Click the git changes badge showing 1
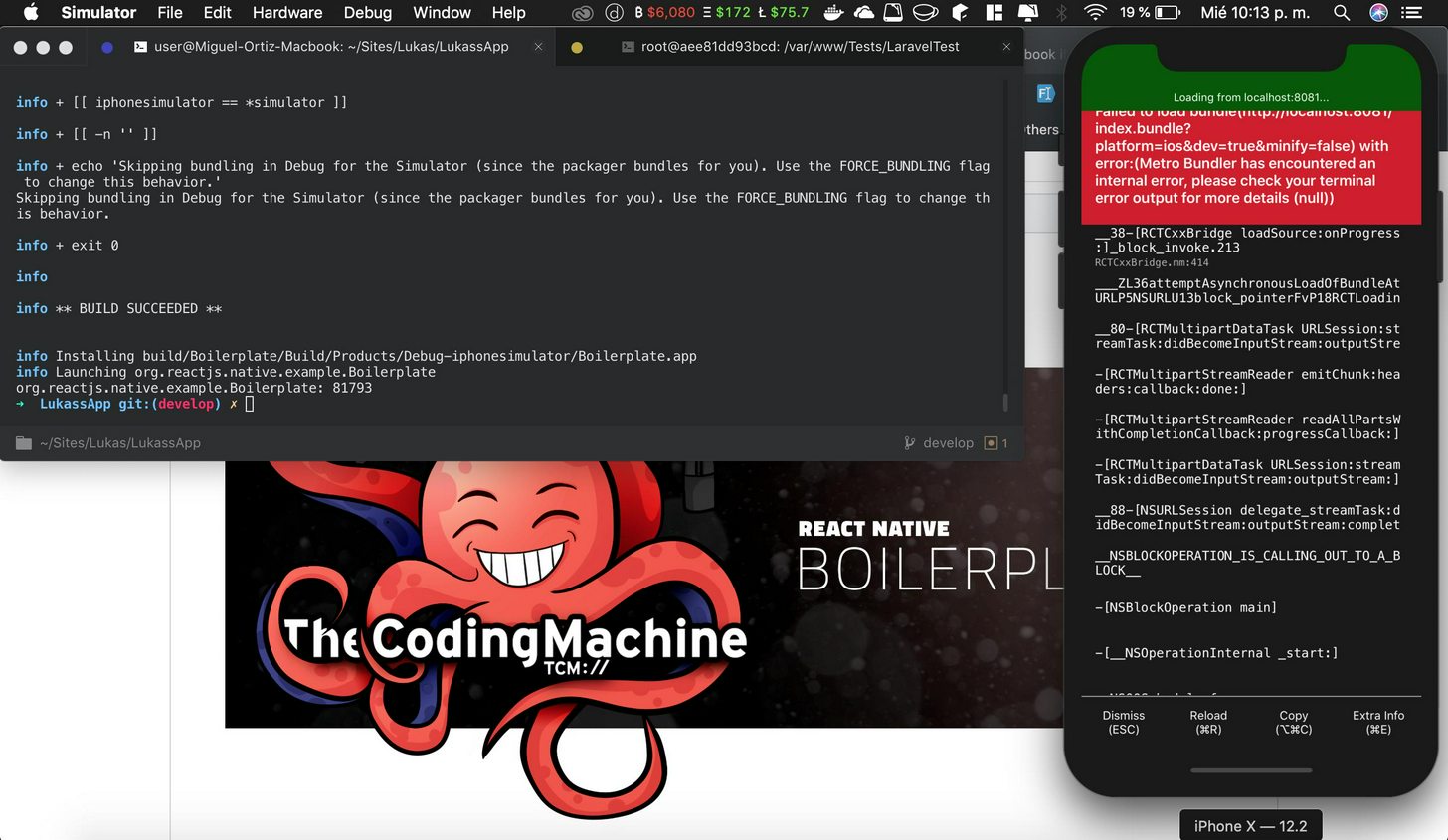Image resolution: width=1448 pixels, height=840 pixels. tap(995, 443)
